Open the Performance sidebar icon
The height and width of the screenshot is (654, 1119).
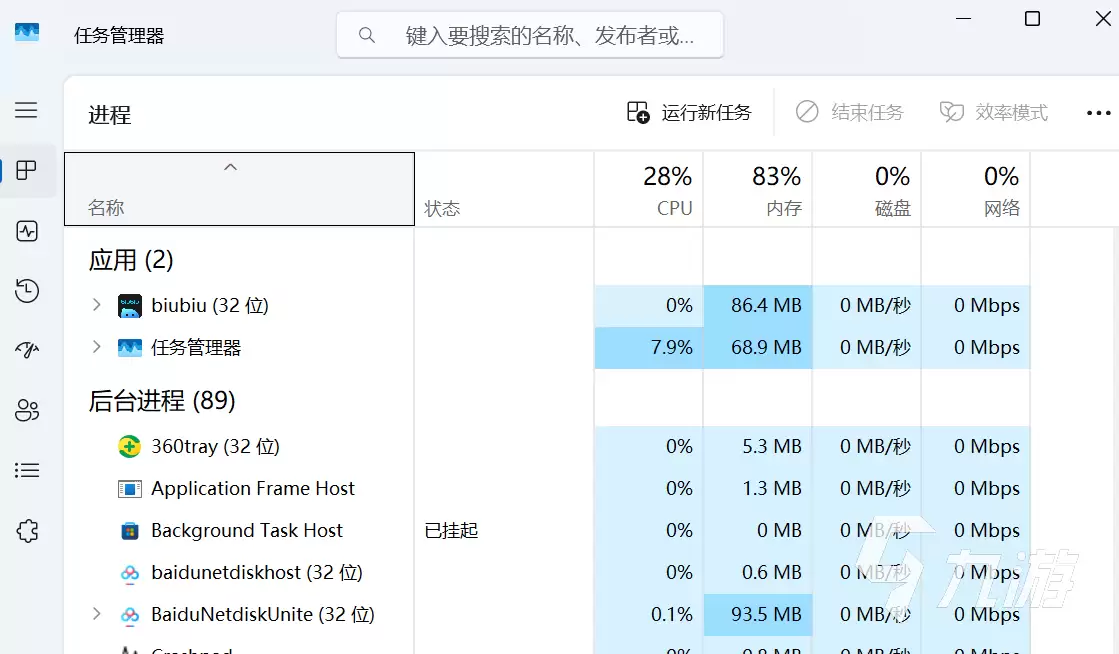(26, 231)
